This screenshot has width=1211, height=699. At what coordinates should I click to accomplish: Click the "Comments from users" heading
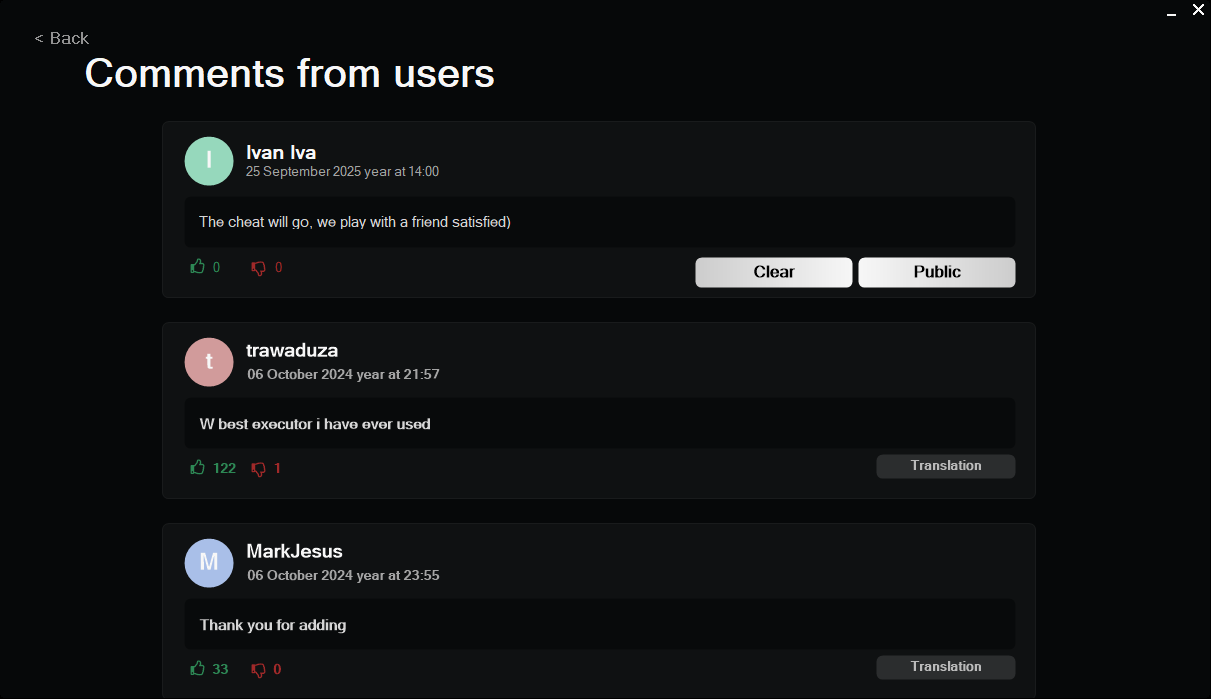(x=290, y=73)
